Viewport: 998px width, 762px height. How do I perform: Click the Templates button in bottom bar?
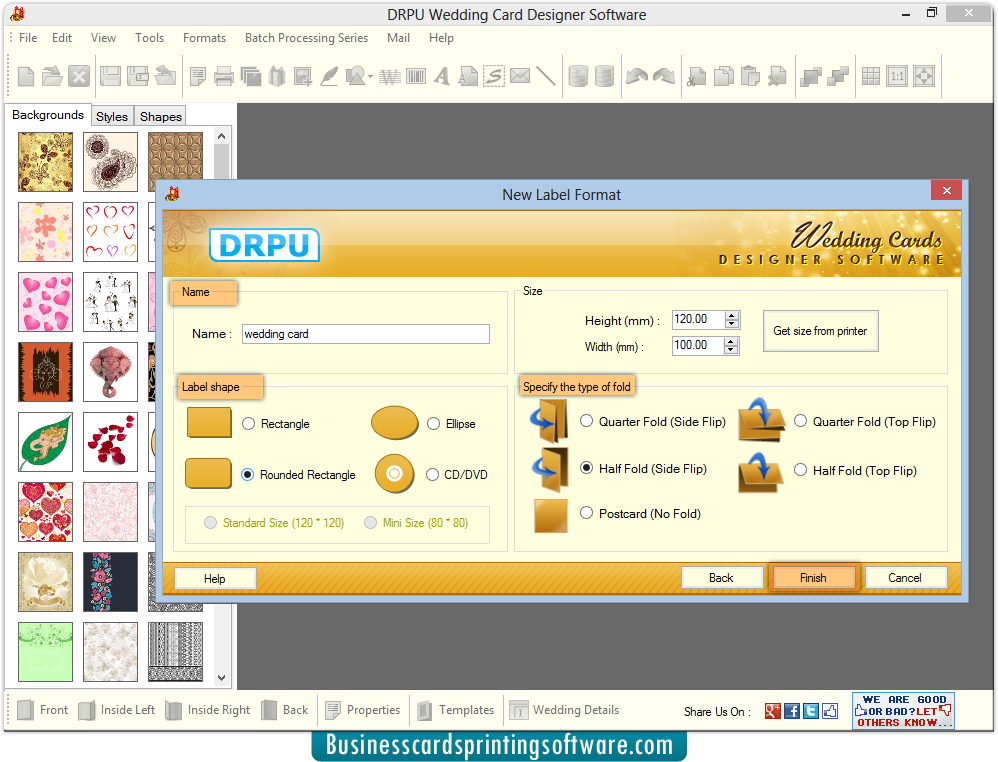pyautogui.click(x=456, y=710)
